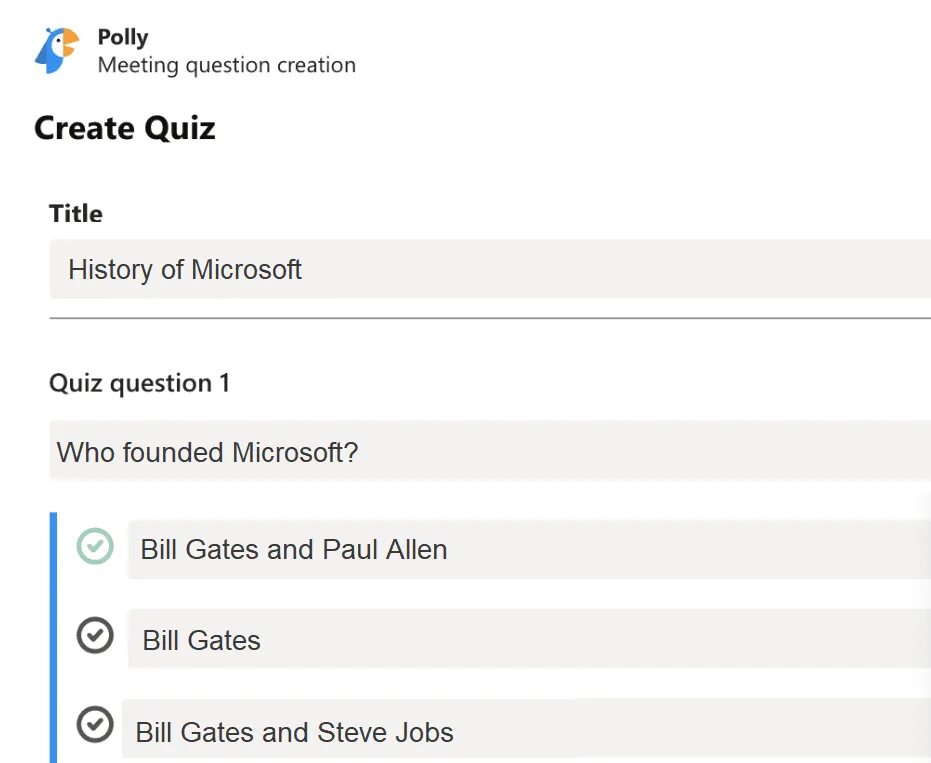Screen dimensions: 931x763
Task: Click 'Paul Allen' text in first answer
Action: [x=385, y=549]
